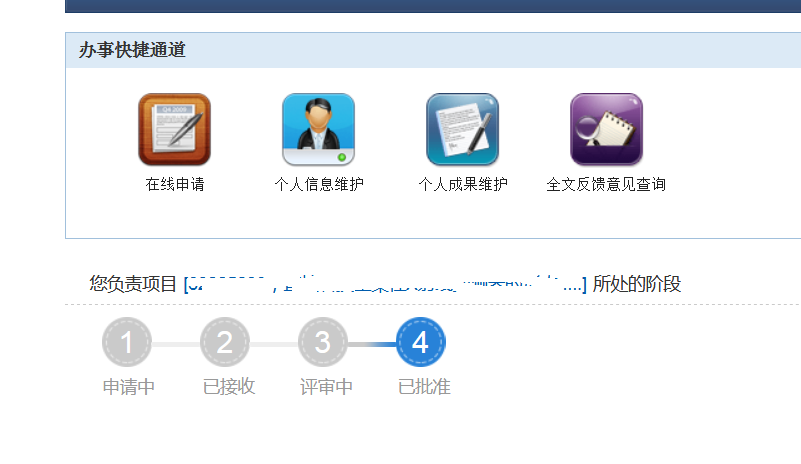
Task: Click the 个人信息维护 label
Action: point(319,184)
